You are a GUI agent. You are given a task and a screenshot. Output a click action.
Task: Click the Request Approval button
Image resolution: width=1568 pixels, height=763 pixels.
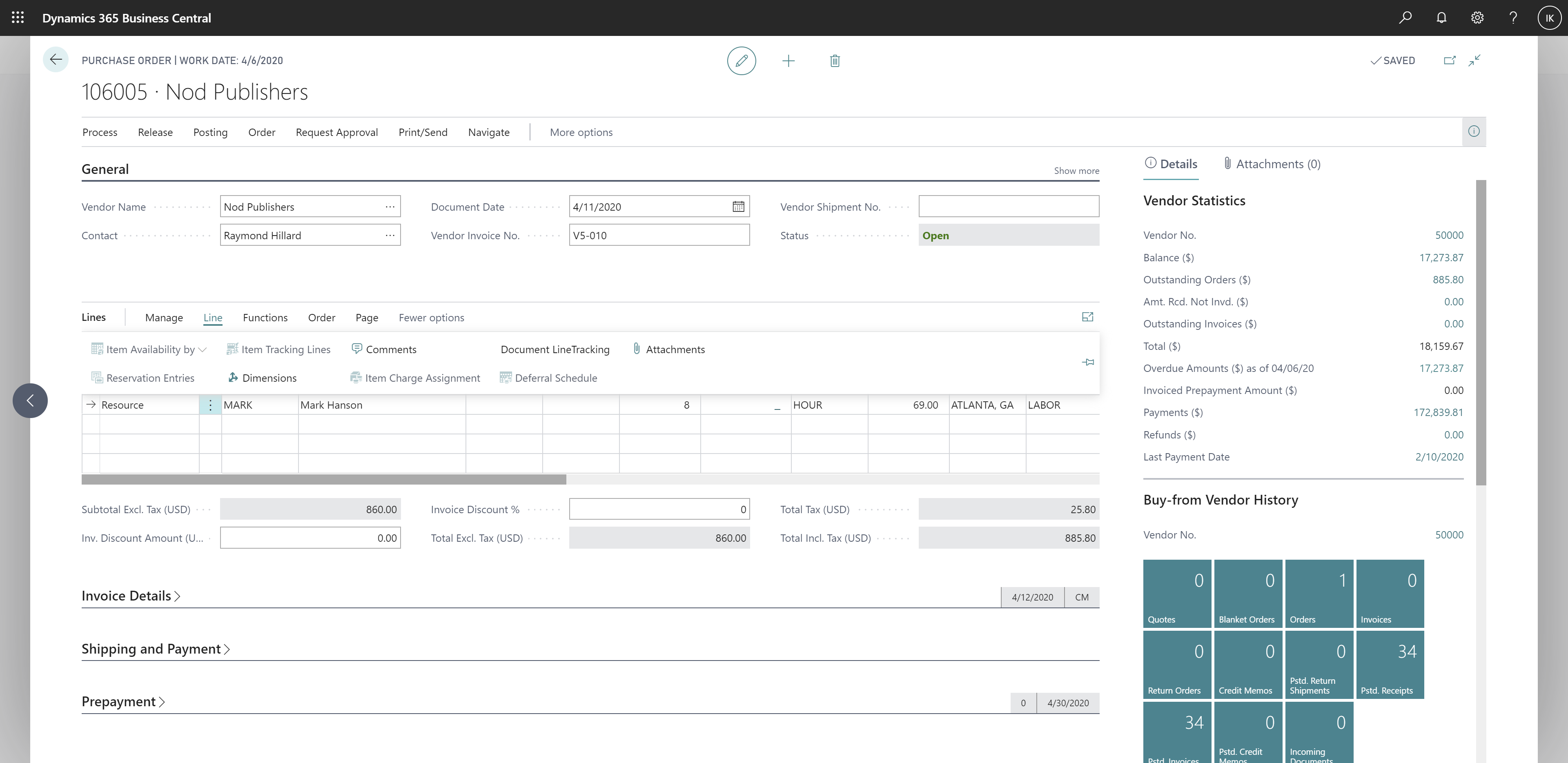(x=336, y=131)
